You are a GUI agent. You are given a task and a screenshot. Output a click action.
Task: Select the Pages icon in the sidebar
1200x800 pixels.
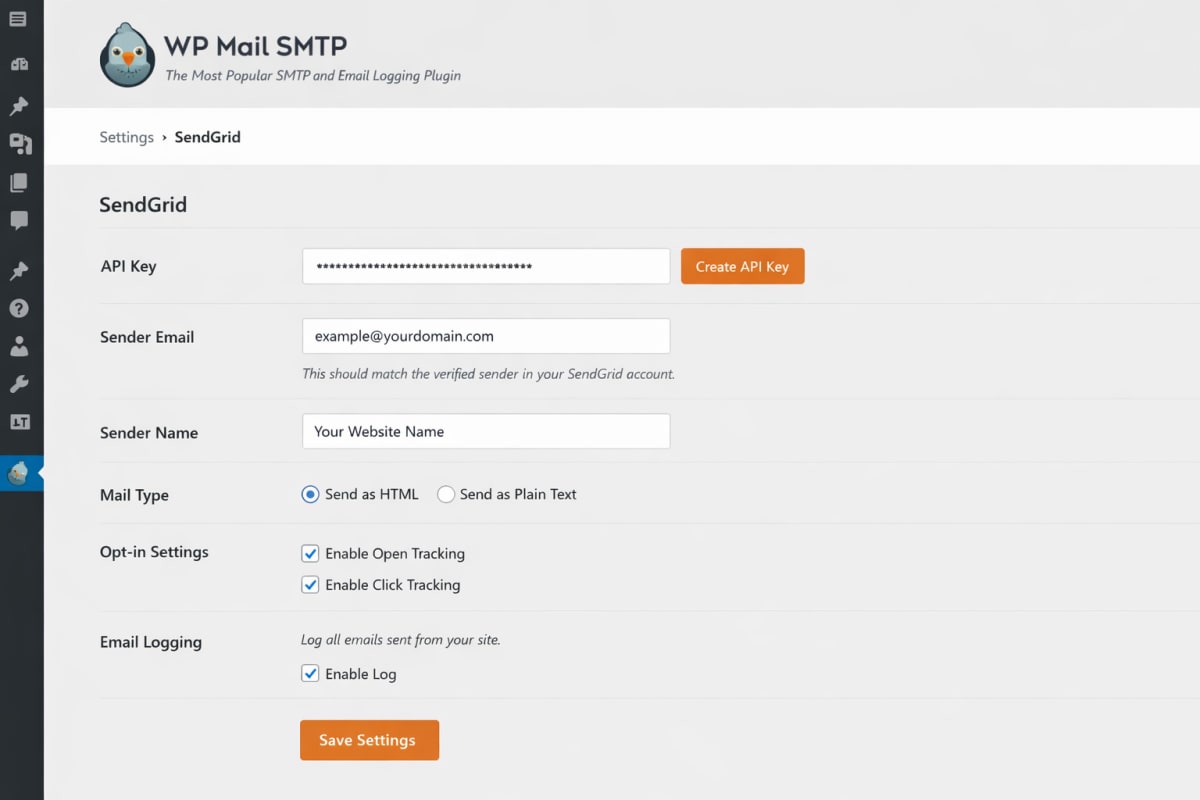click(21, 182)
